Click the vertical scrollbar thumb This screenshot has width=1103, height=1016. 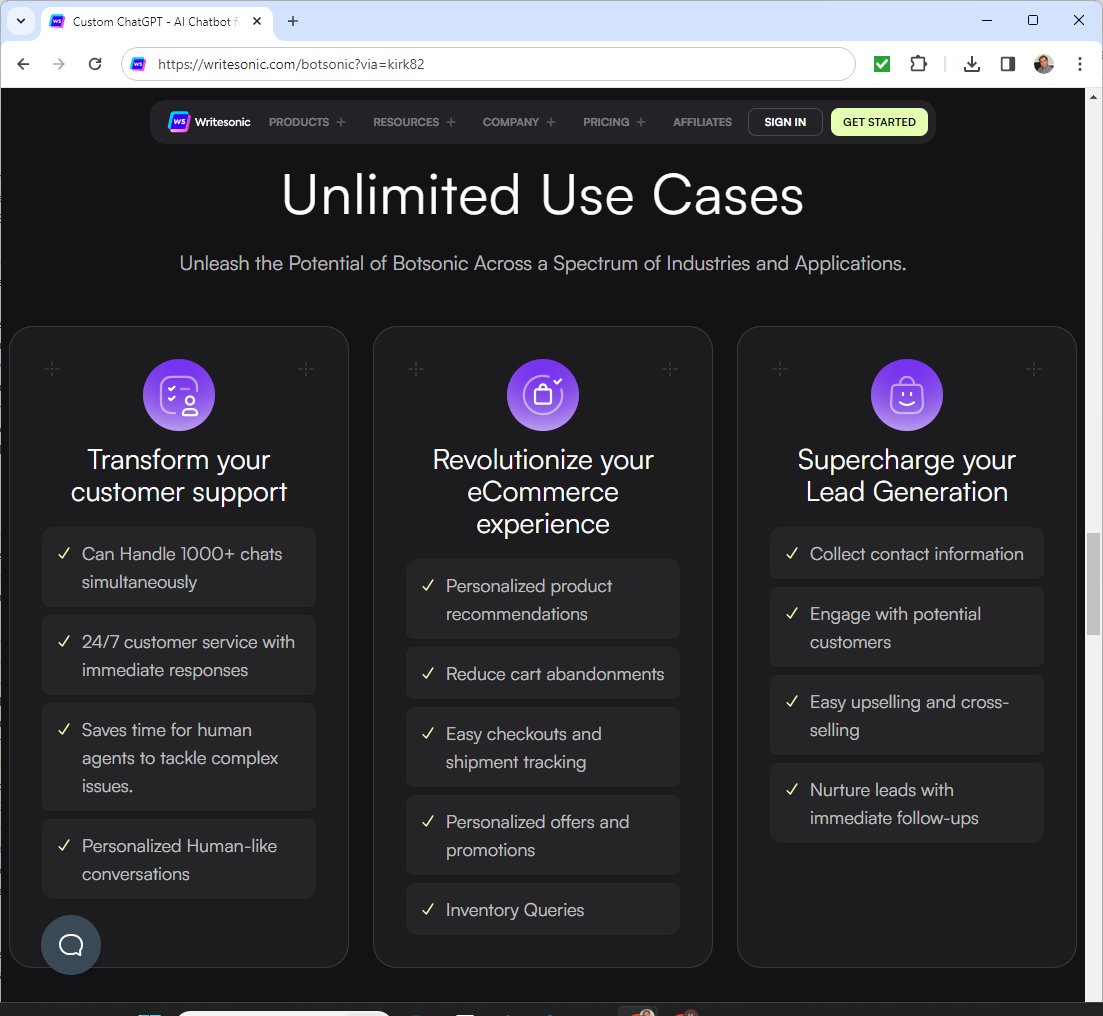point(1093,583)
